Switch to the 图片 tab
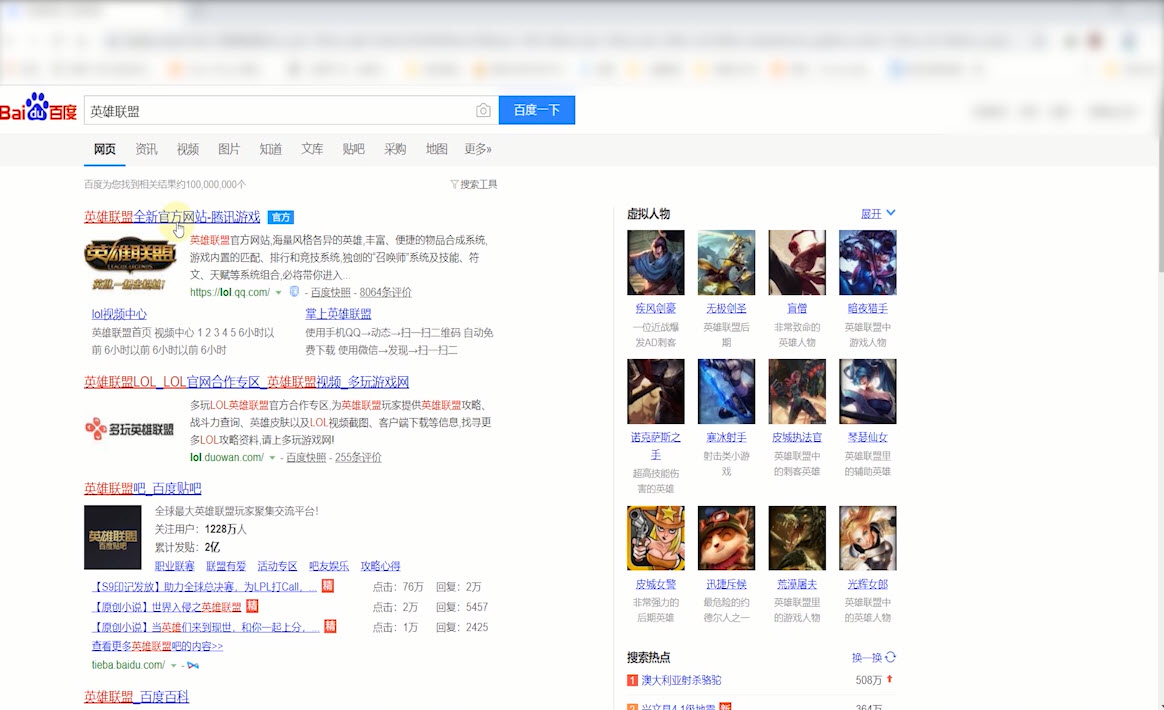Image resolution: width=1164 pixels, height=710 pixels. [x=229, y=149]
